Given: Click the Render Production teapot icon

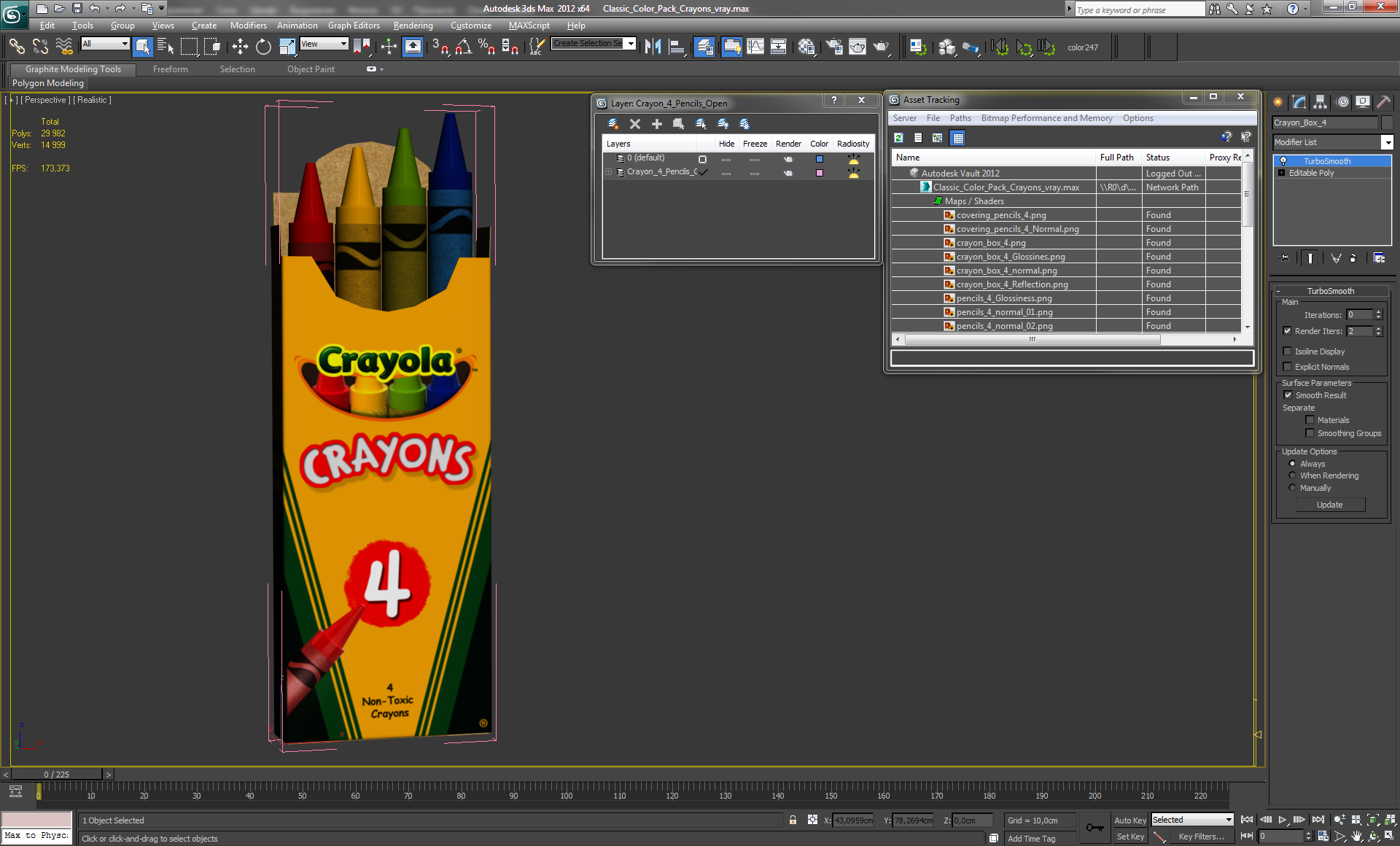Looking at the screenshot, I should [x=882, y=47].
